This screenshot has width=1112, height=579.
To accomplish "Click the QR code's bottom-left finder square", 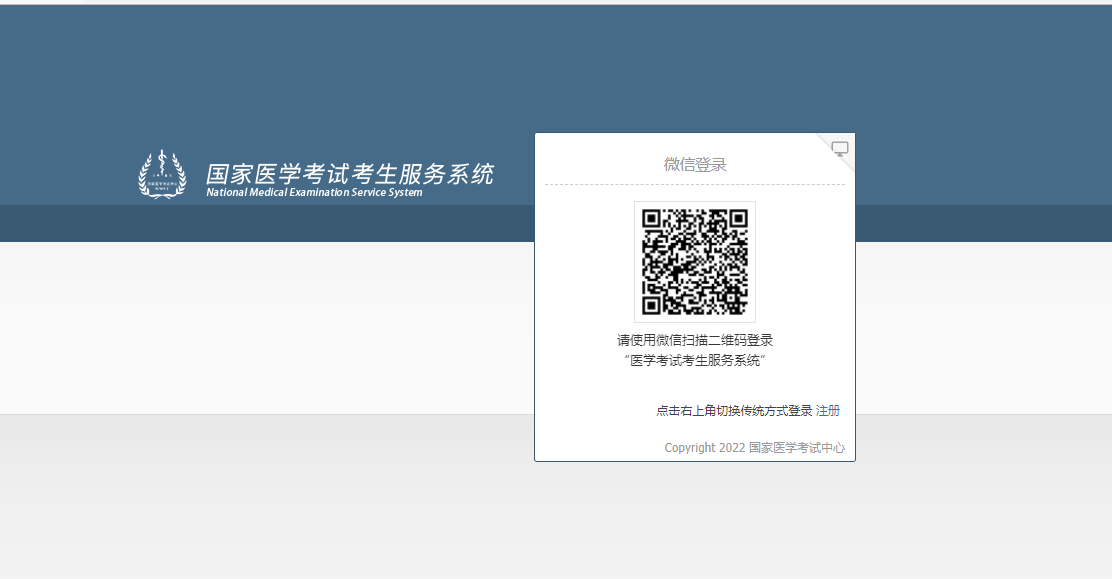I will 652,304.
